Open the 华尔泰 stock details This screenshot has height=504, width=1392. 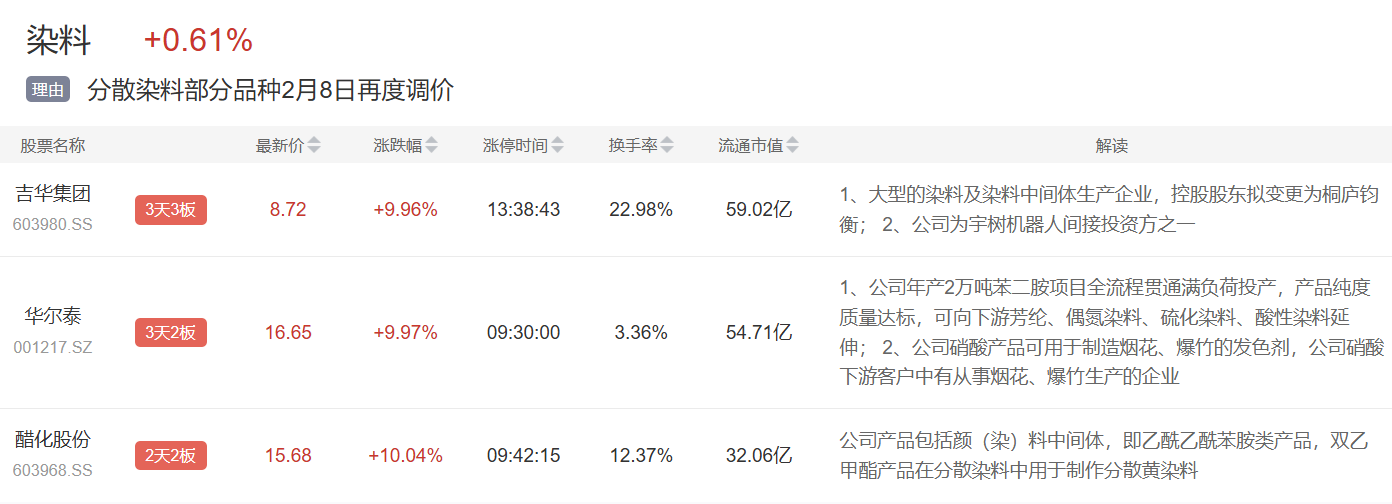53,317
